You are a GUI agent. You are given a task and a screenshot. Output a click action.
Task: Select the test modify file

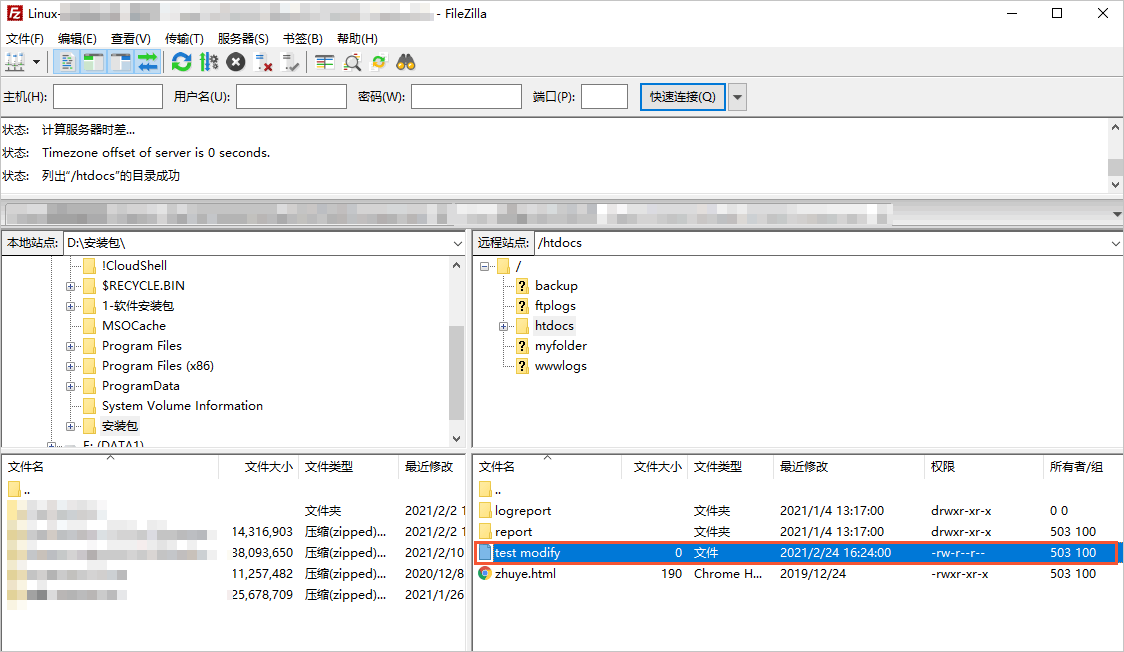coord(796,552)
